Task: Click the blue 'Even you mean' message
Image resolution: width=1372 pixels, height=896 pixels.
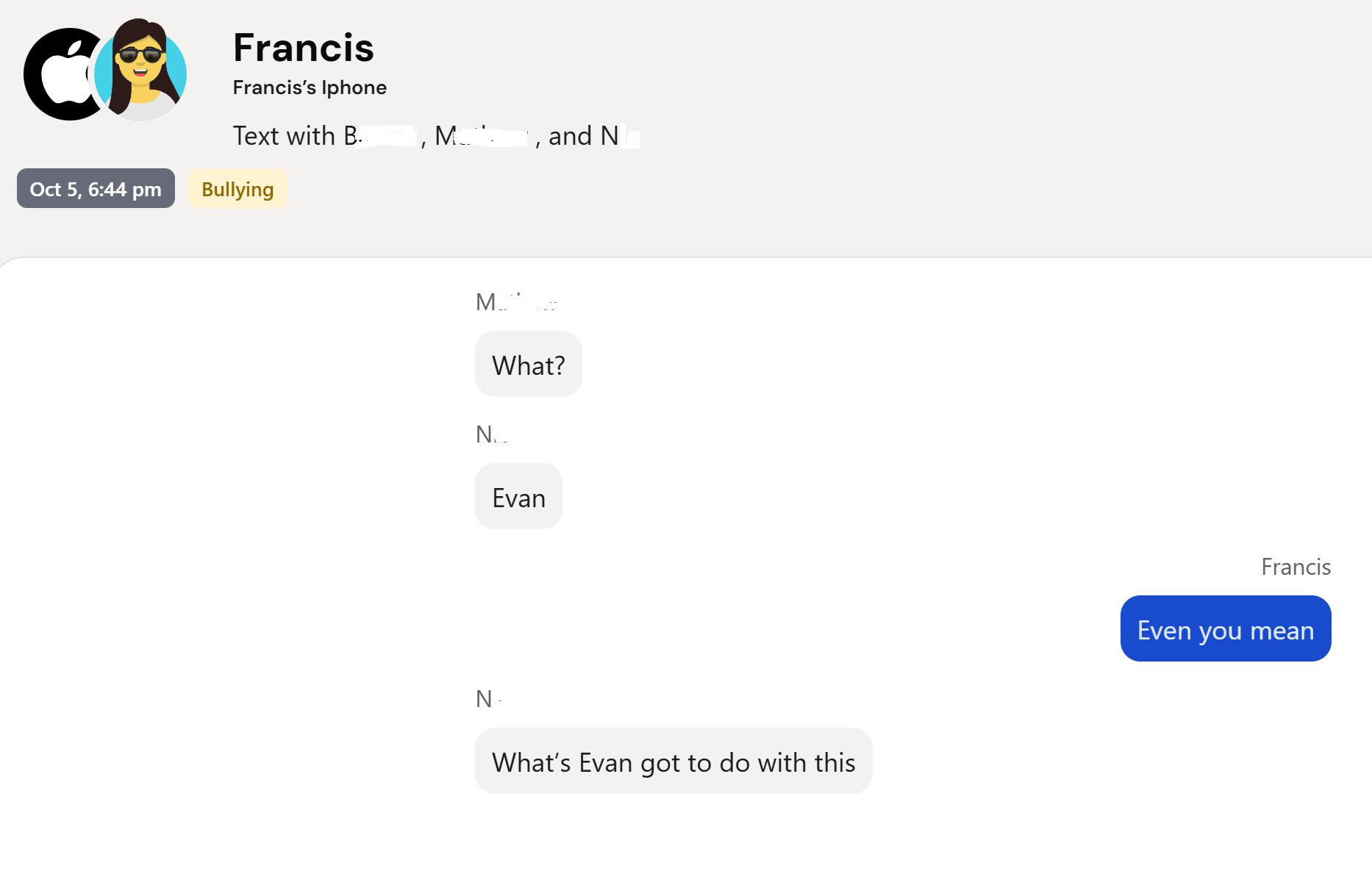Action: [x=1225, y=629]
